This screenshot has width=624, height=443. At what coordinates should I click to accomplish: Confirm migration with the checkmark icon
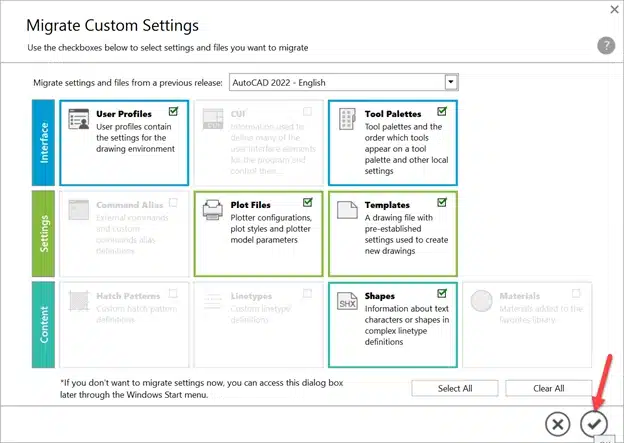click(x=594, y=423)
